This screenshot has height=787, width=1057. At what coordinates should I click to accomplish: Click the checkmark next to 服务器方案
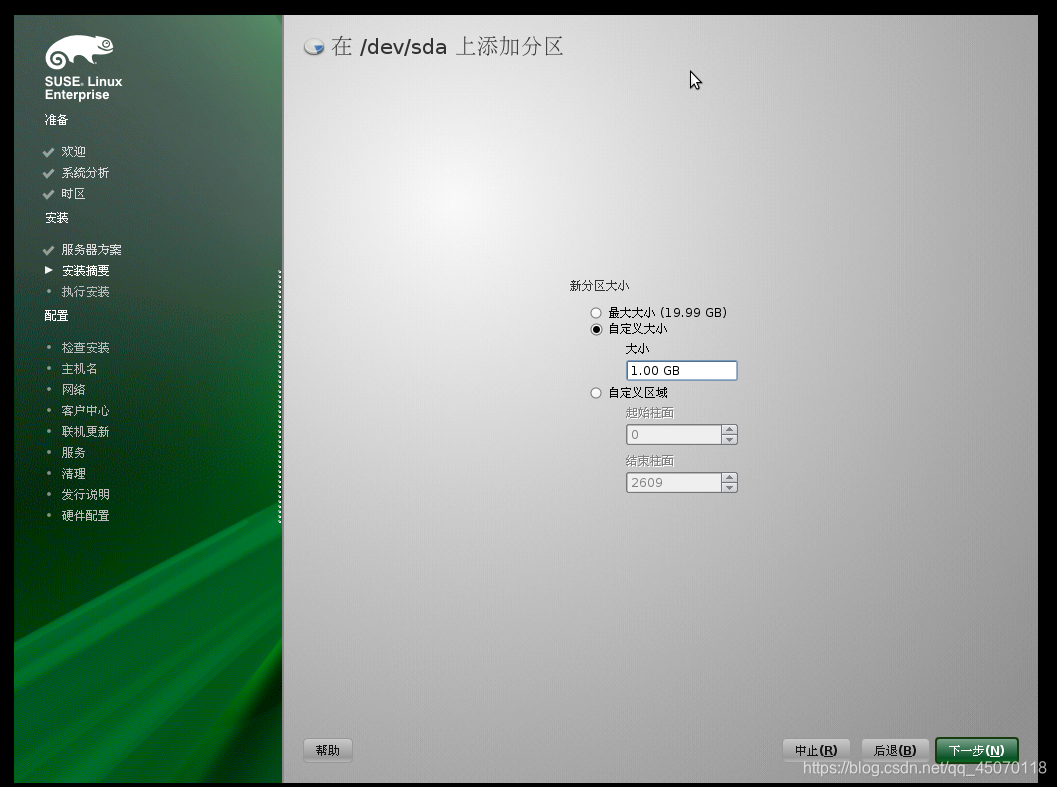[48, 250]
